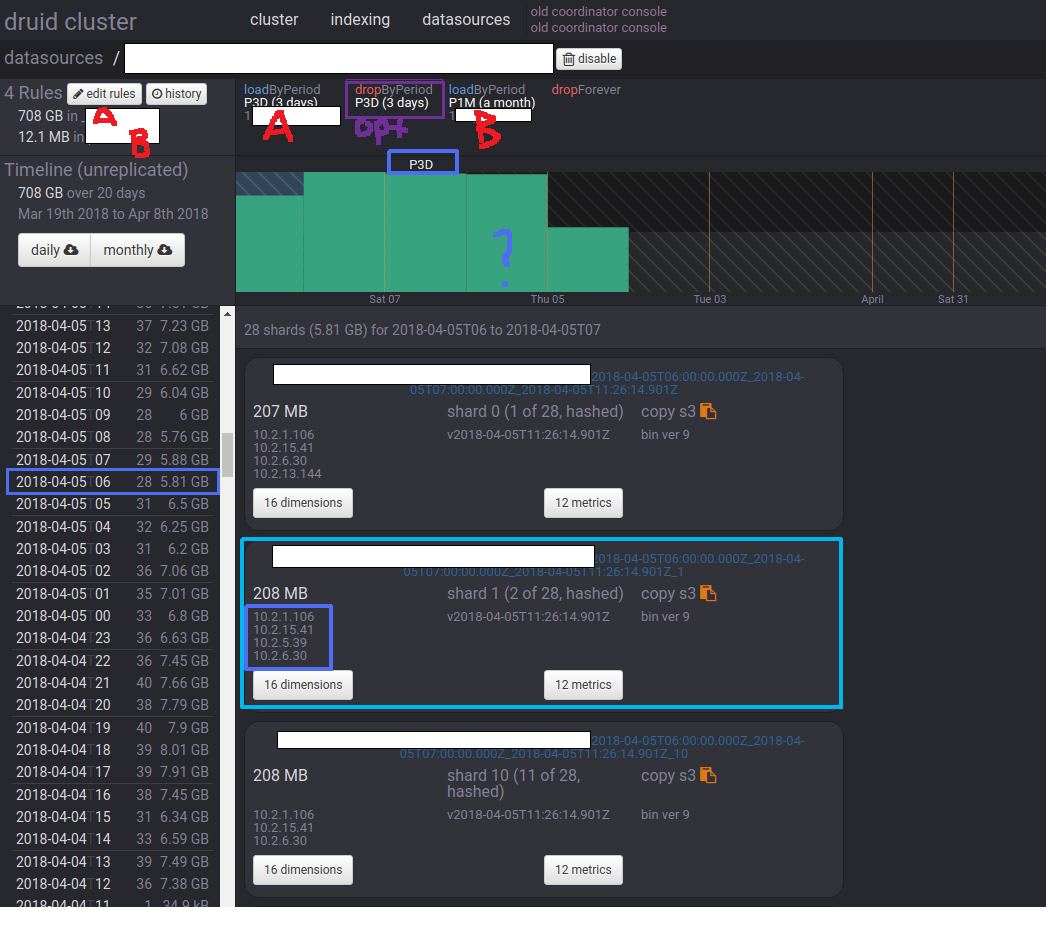This screenshot has width=1048, height=930.
Task: Click the P3D marker on timeline
Action: 422,164
